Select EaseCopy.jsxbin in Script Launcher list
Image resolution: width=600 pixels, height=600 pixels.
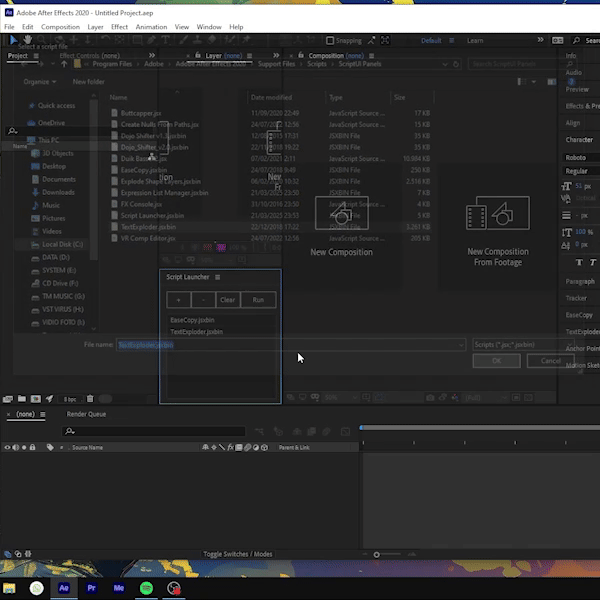(x=221, y=320)
